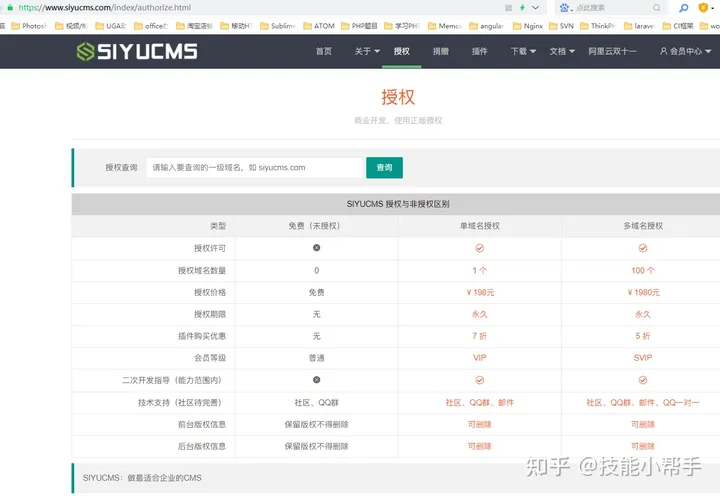Open the office bookmark folder
The image size is (720, 496).
point(151,26)
